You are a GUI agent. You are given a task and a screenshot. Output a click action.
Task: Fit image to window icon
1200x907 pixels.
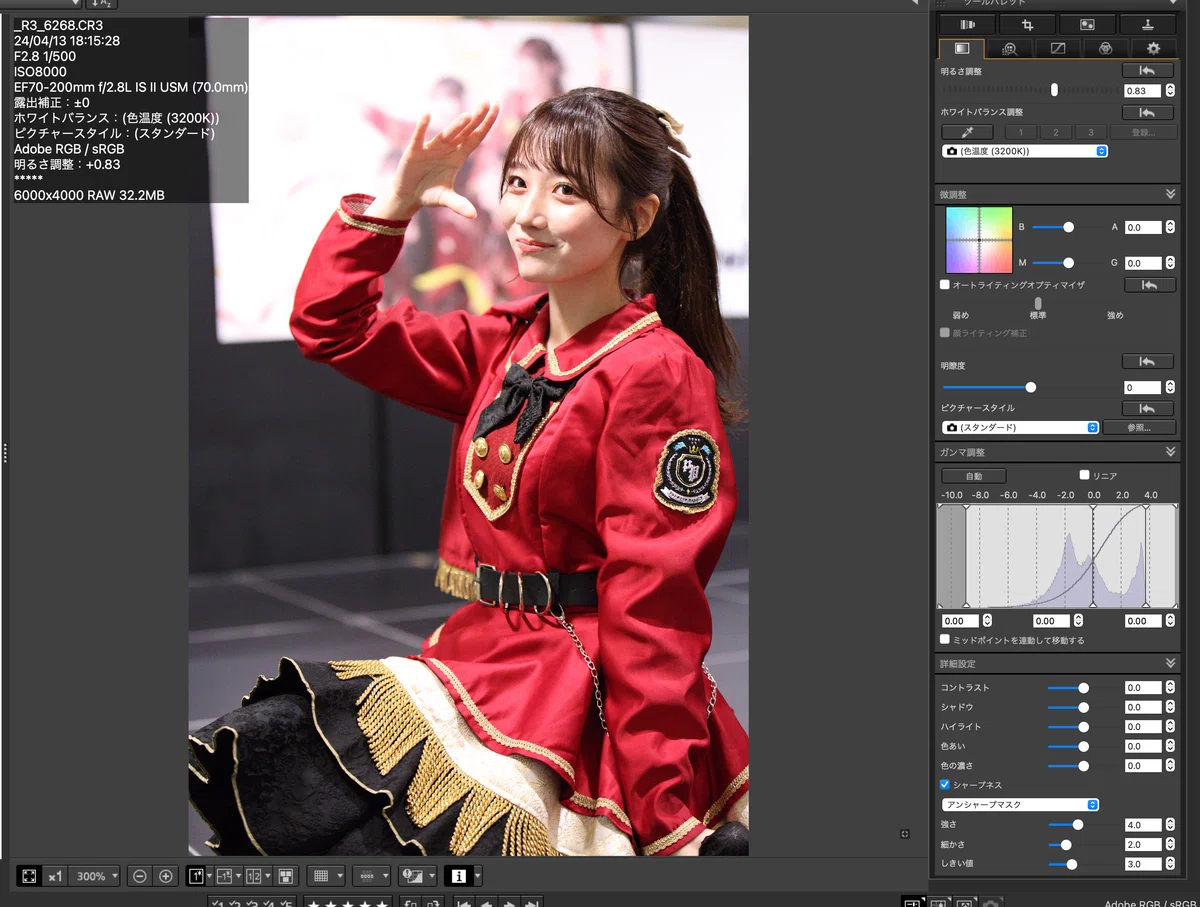coord(30,876)
